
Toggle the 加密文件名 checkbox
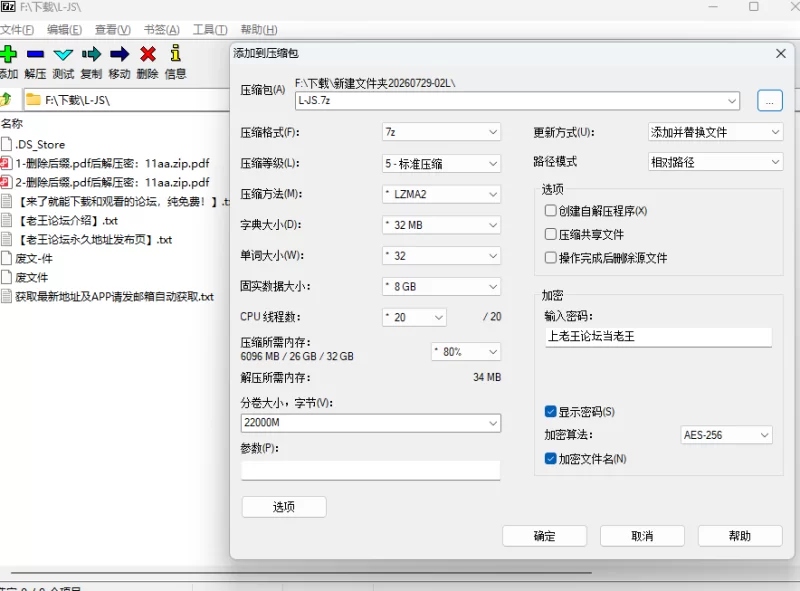(551, 458)
